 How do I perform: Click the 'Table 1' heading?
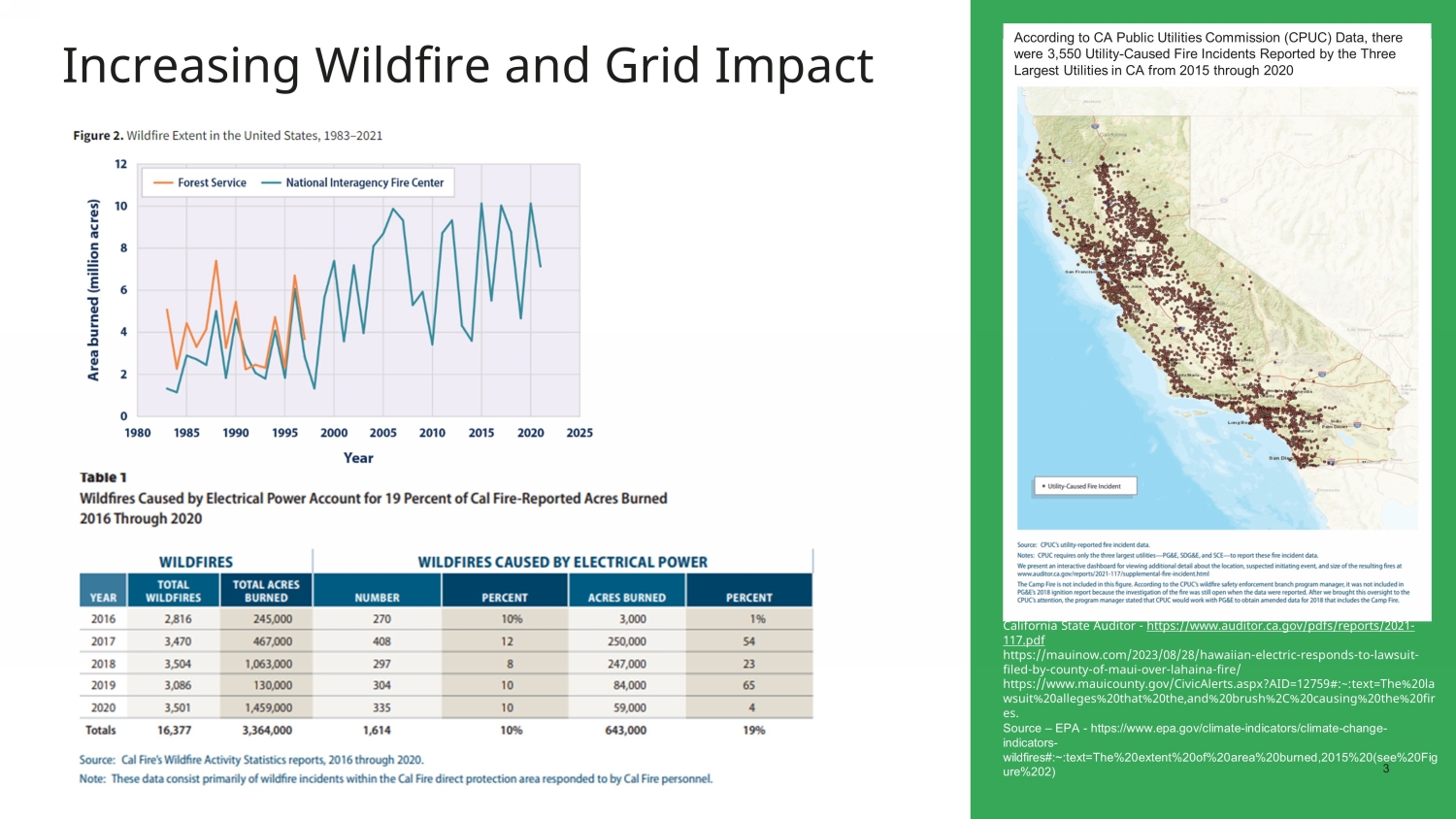coord(103,477)
